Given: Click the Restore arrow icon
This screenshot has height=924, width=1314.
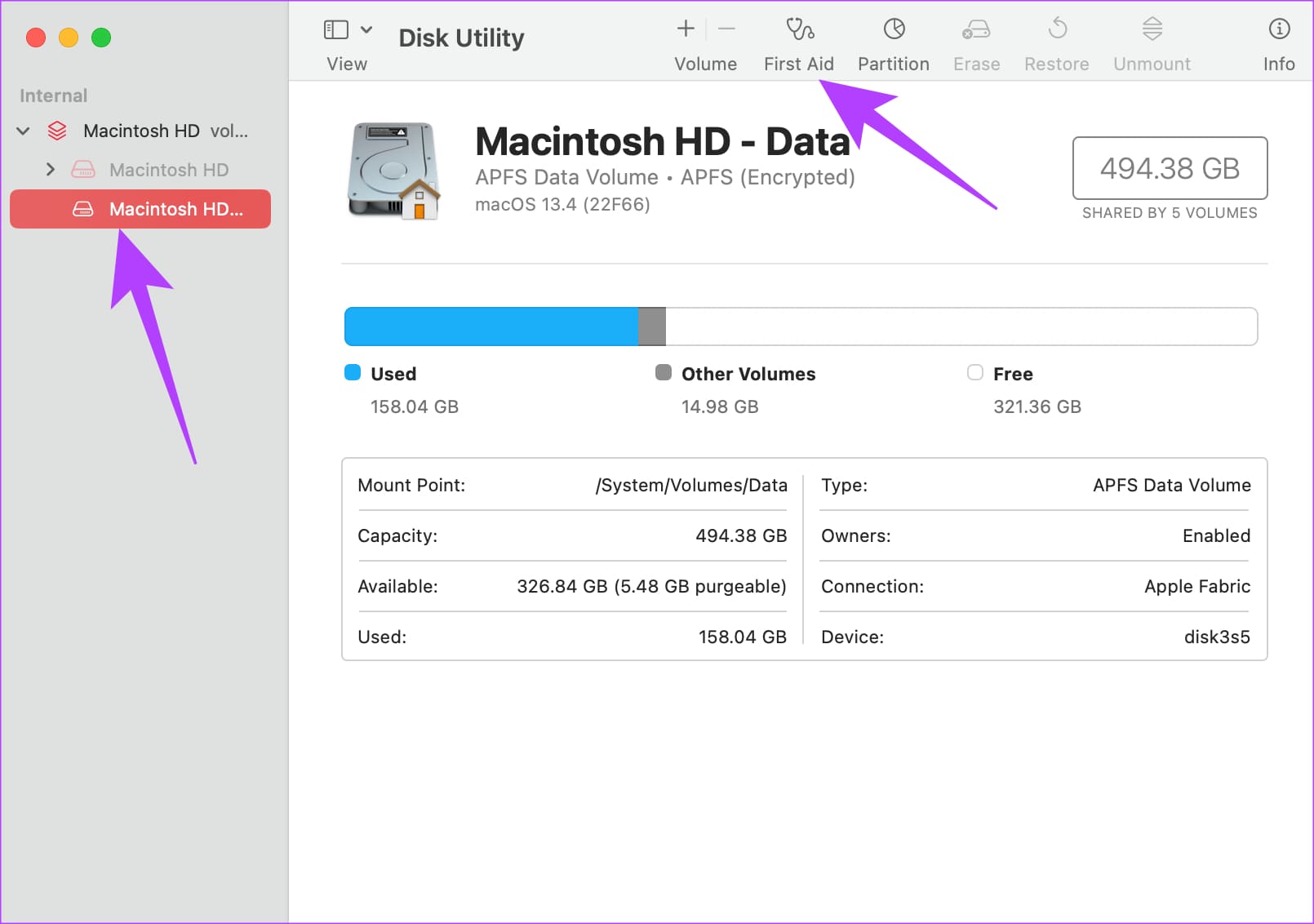Looking at the screenshot, I should (1057, 30).
